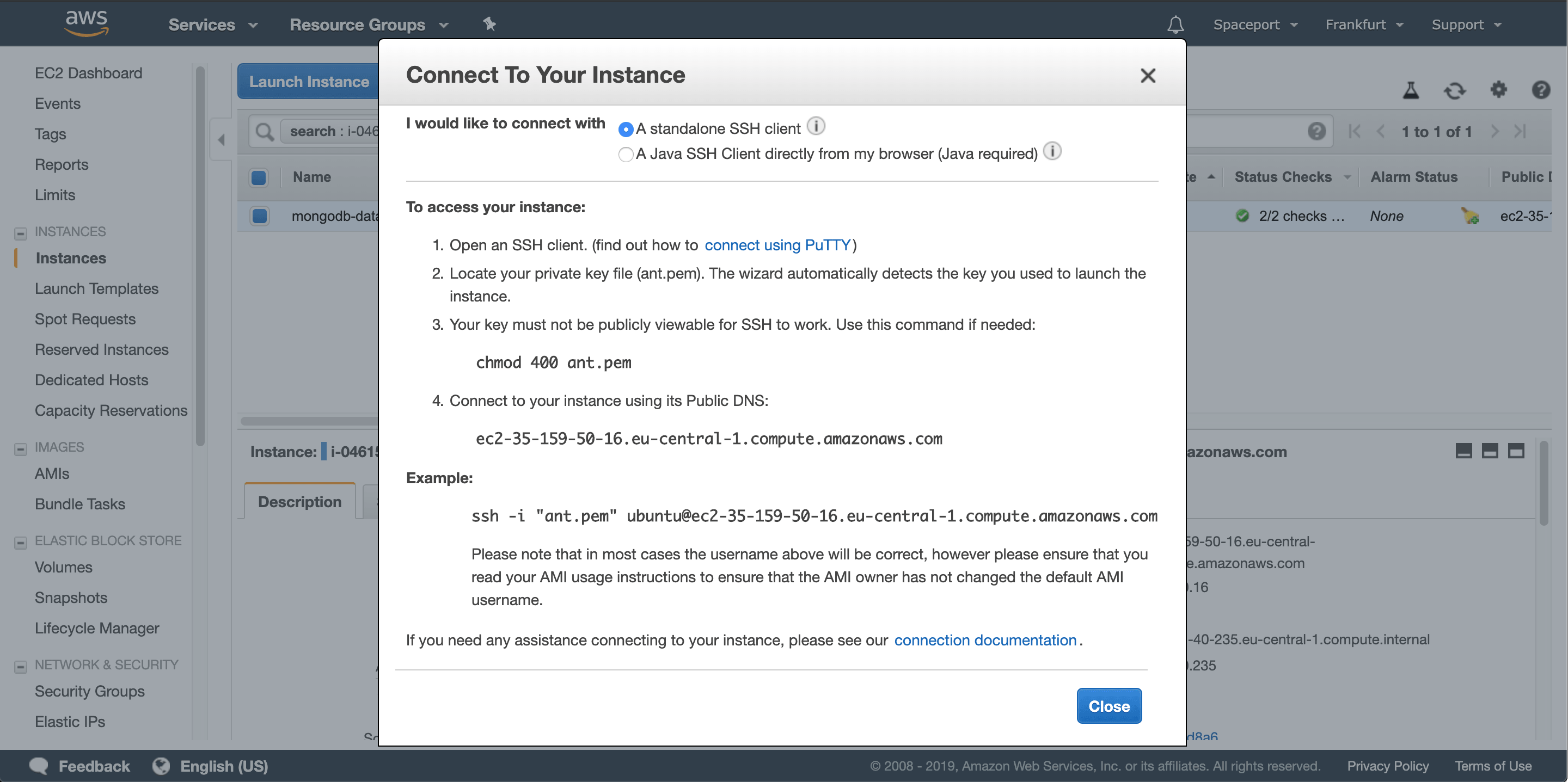Collapse the INSTANCES sidebar section
1568x782 pixels.
tap(21, 233)
